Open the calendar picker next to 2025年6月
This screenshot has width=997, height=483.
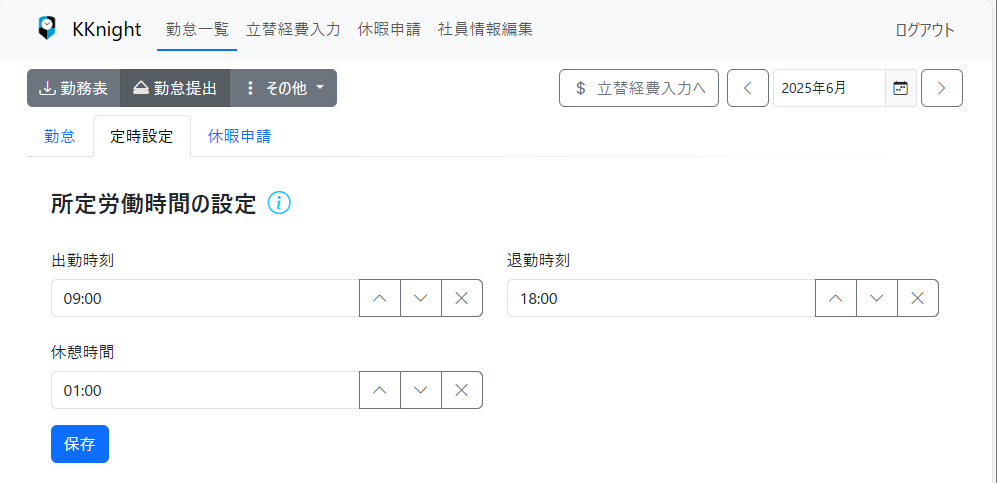tap(900, 88)
